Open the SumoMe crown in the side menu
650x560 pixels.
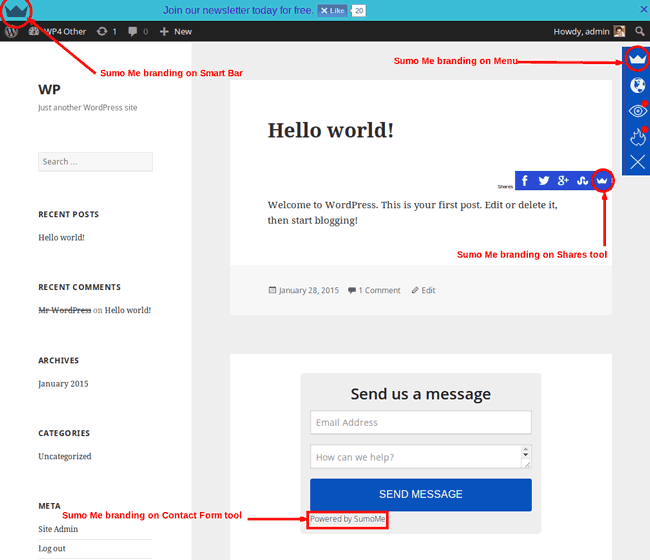637,61
